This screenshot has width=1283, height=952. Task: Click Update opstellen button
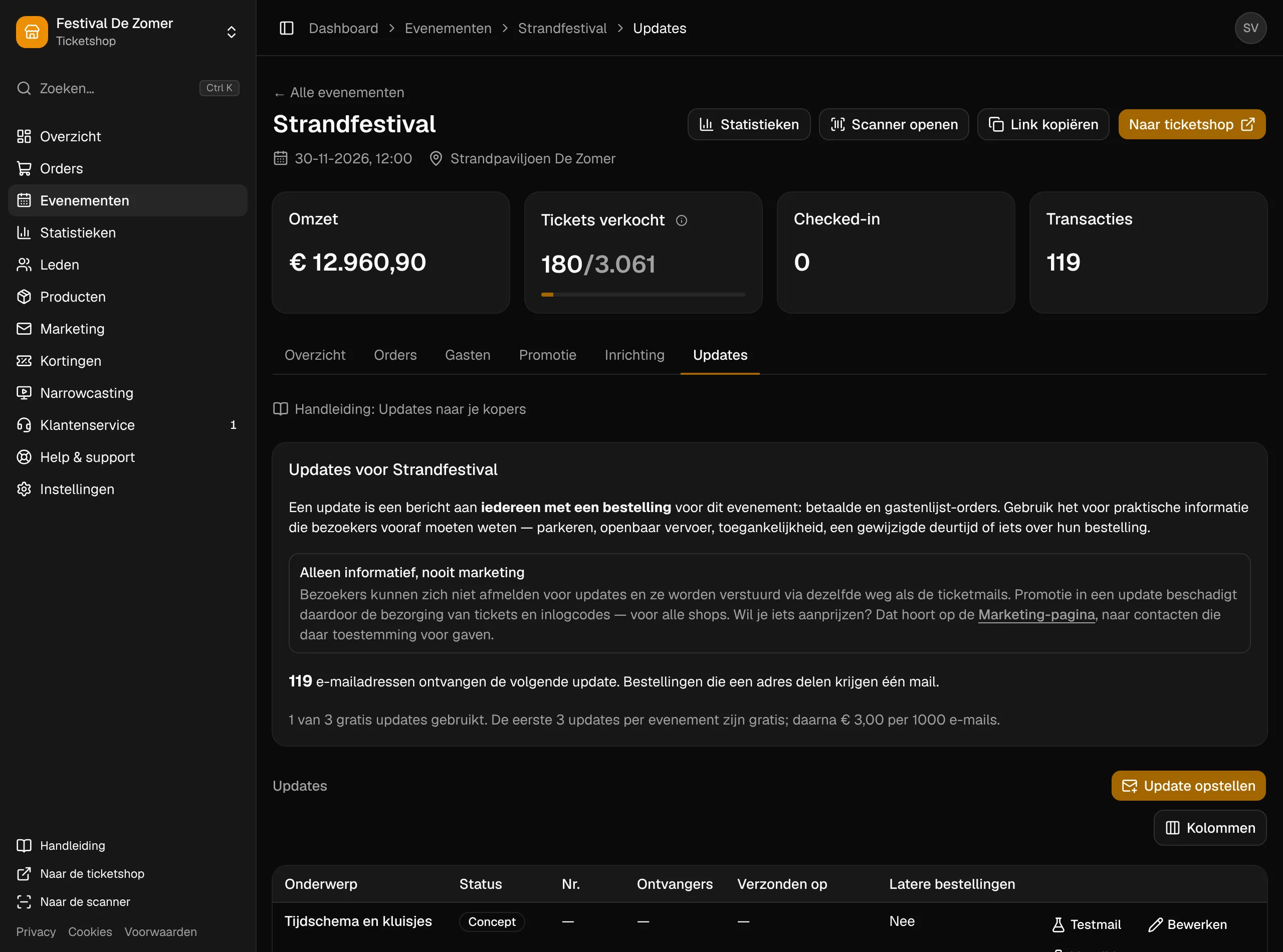click(x=1188, y=786)
